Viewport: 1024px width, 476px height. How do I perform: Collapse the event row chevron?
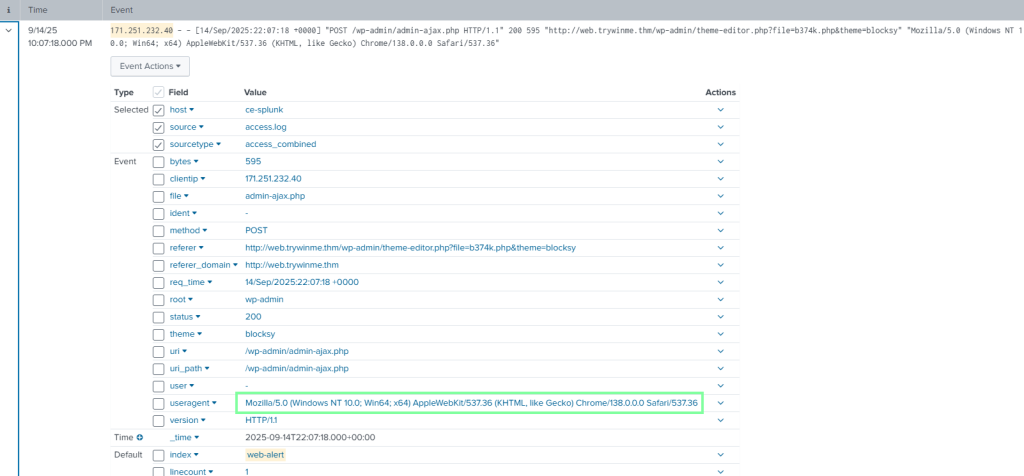point(9,31)
